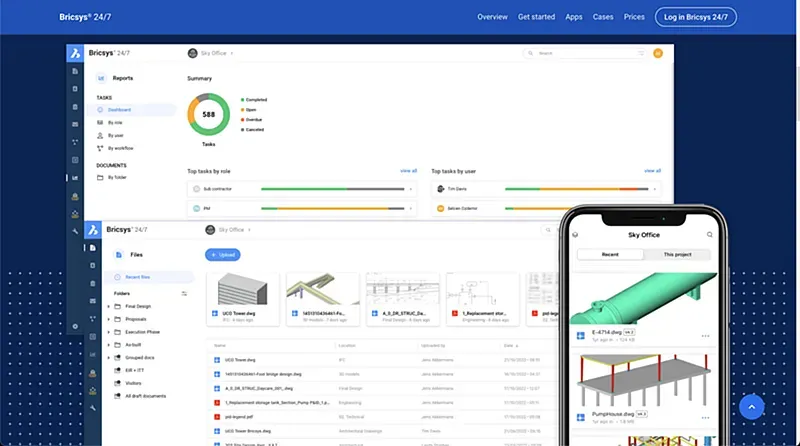This screenshot has width=800, height=446.
Task: Open the more options dots for PumpHouse.dwg
Action: coord(705,417)
